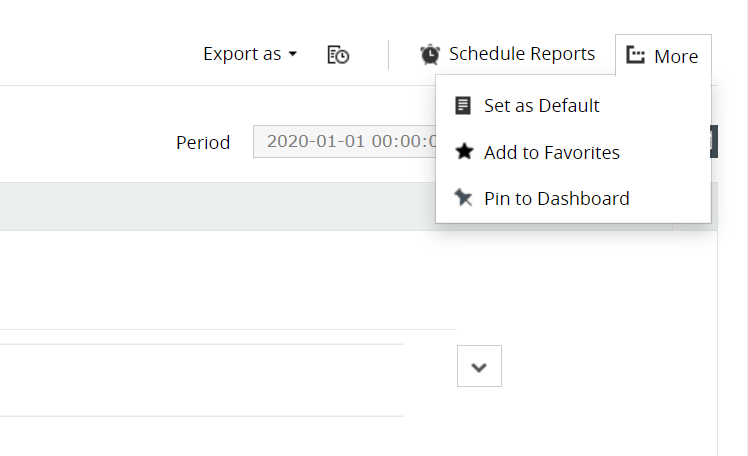This screenshot has height=456, width=748.
Task: Click the More menu icon
Action: click(x=635, y=56)
